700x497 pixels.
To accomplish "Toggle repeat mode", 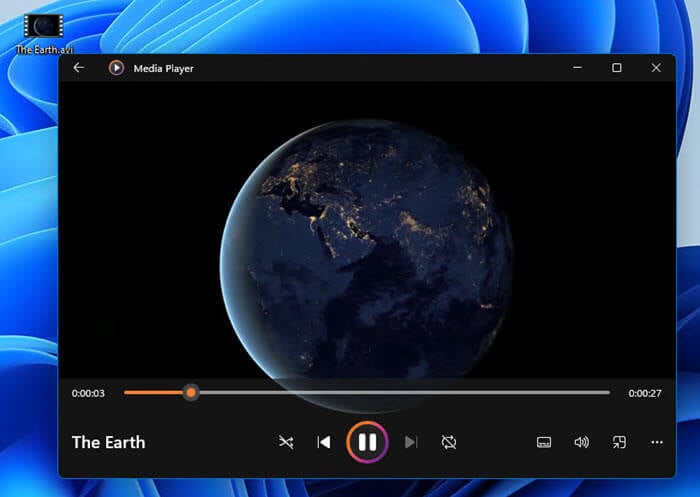I will point(449,442).
